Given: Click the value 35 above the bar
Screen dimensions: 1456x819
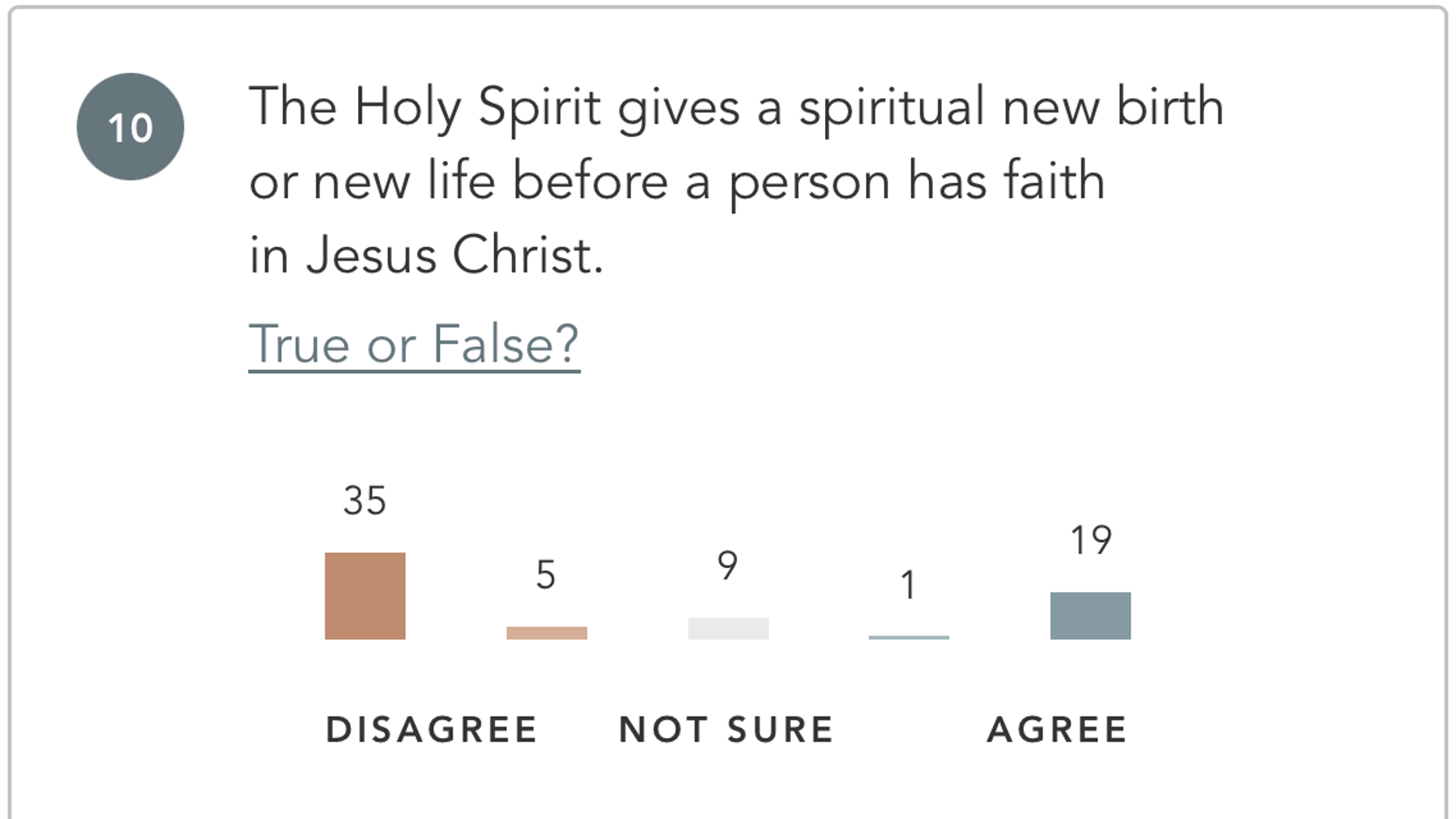Looking at the screenshot, I should 365,500.
